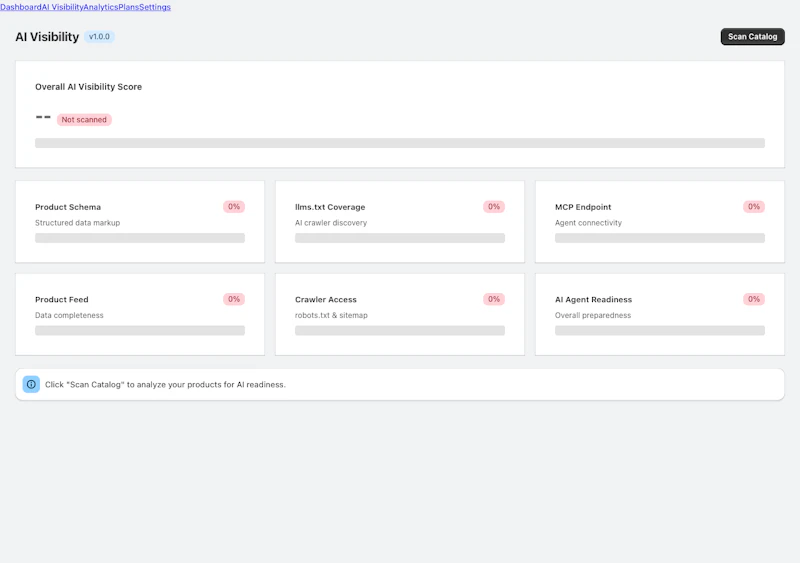Click the Overall preparedness subtitle

point(593,315)
